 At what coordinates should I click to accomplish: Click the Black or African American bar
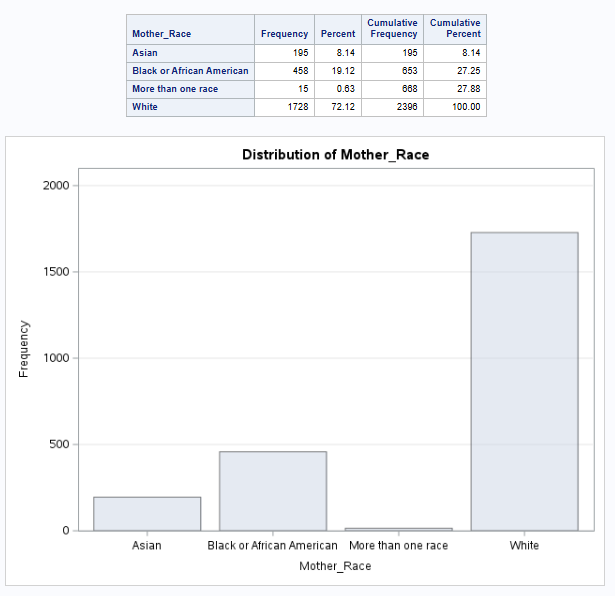[273, 491]
